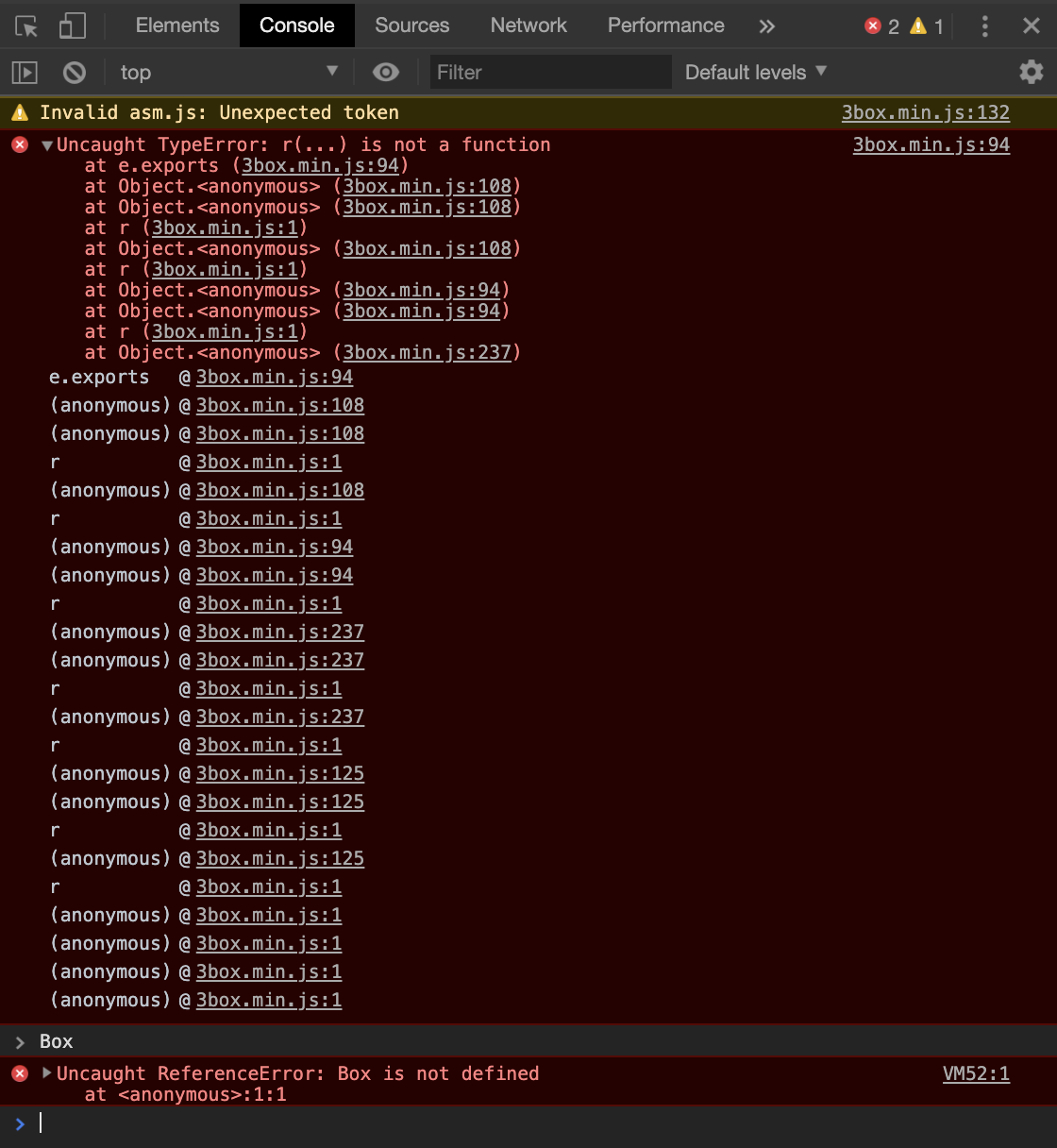Open the Sources tab
This screenshot has height=1148, width=1057.
click(x=412, y=25)
